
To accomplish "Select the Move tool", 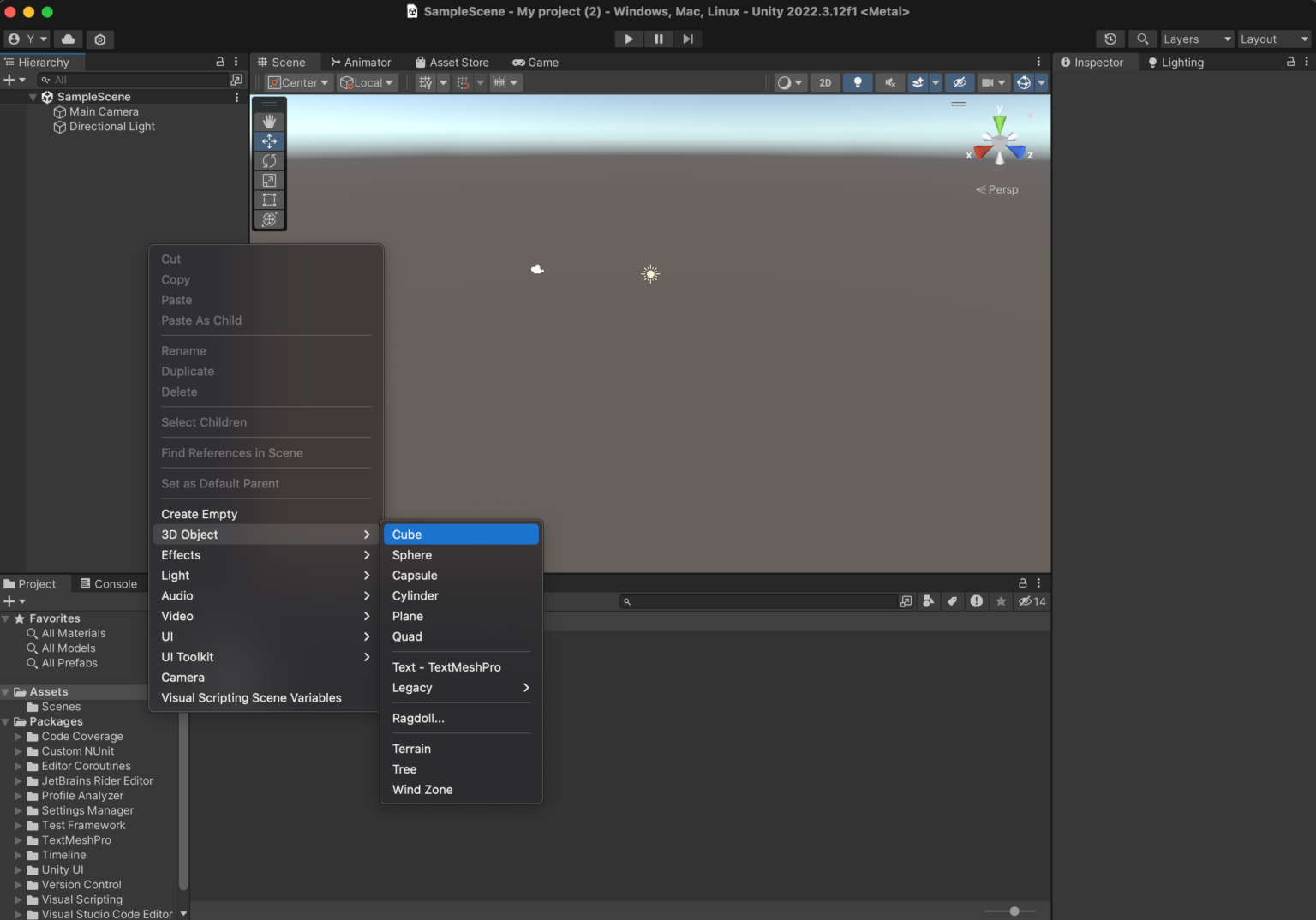I will point(269,140).
